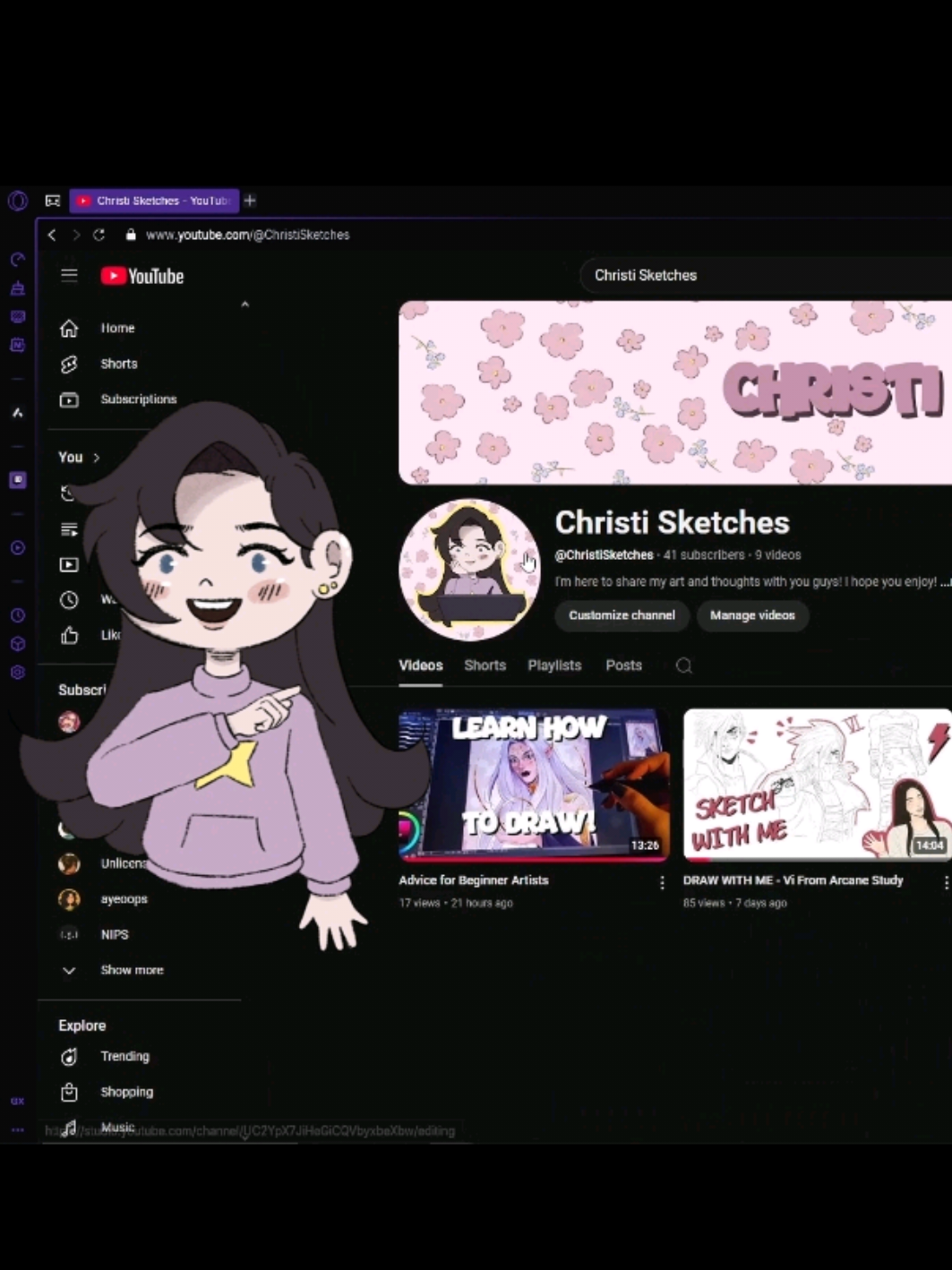Open History clock in Opera sidebar

tap(17, 615)
